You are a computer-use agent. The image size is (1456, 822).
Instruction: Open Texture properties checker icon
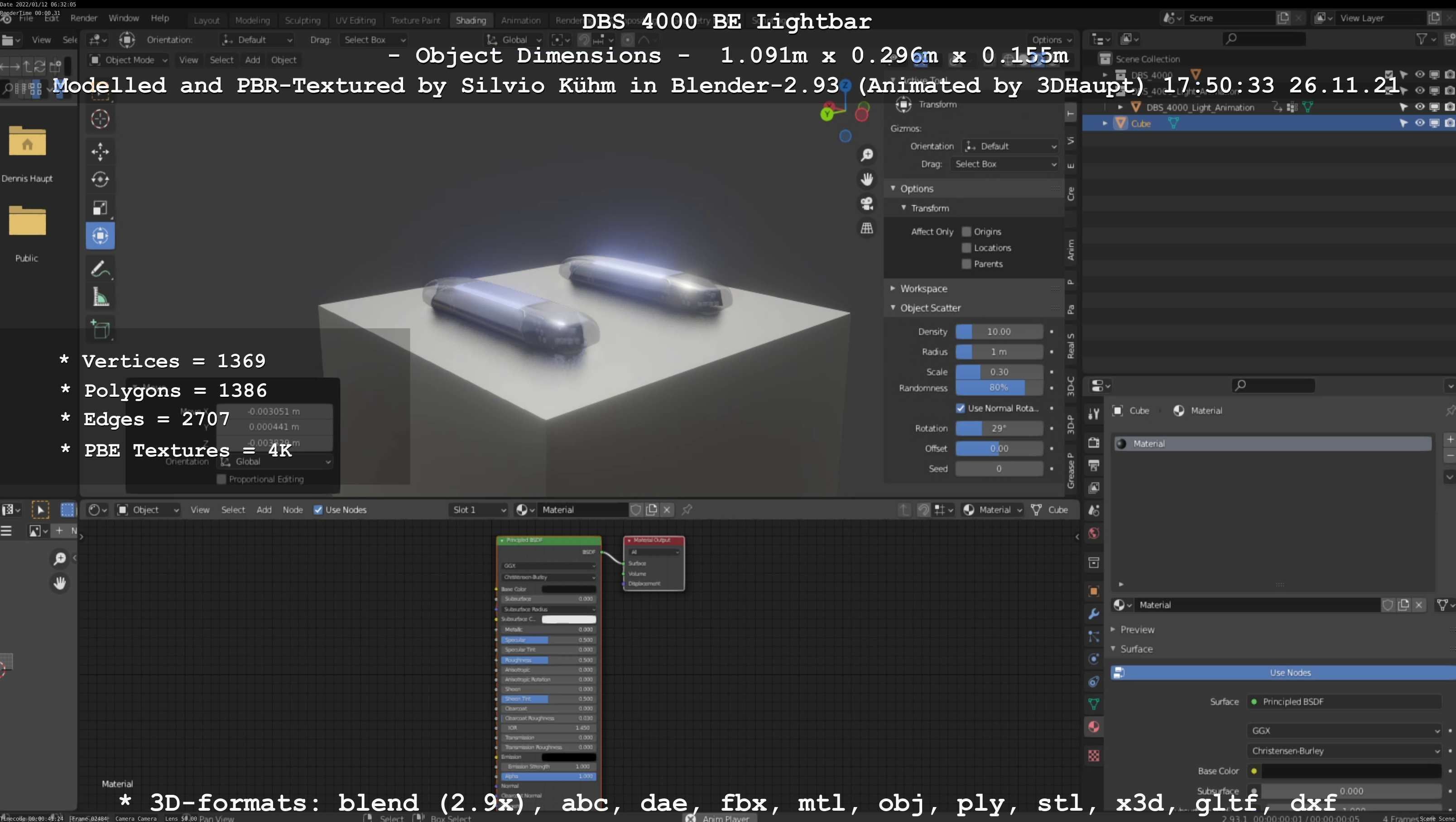coord(1094,756)
